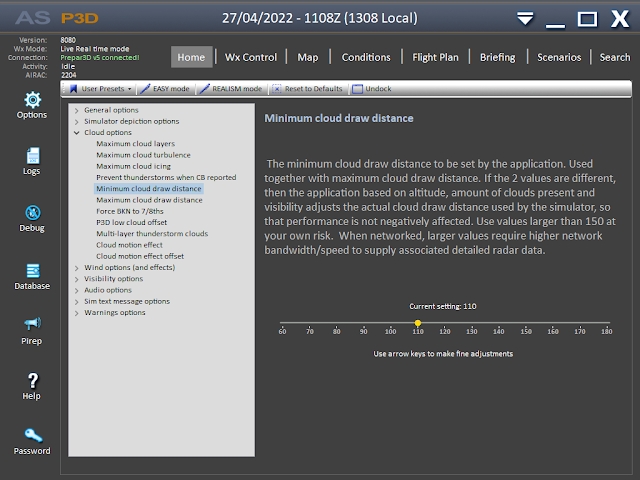
Task: Activate EASY mode button
Action: [x=166, y=89]
